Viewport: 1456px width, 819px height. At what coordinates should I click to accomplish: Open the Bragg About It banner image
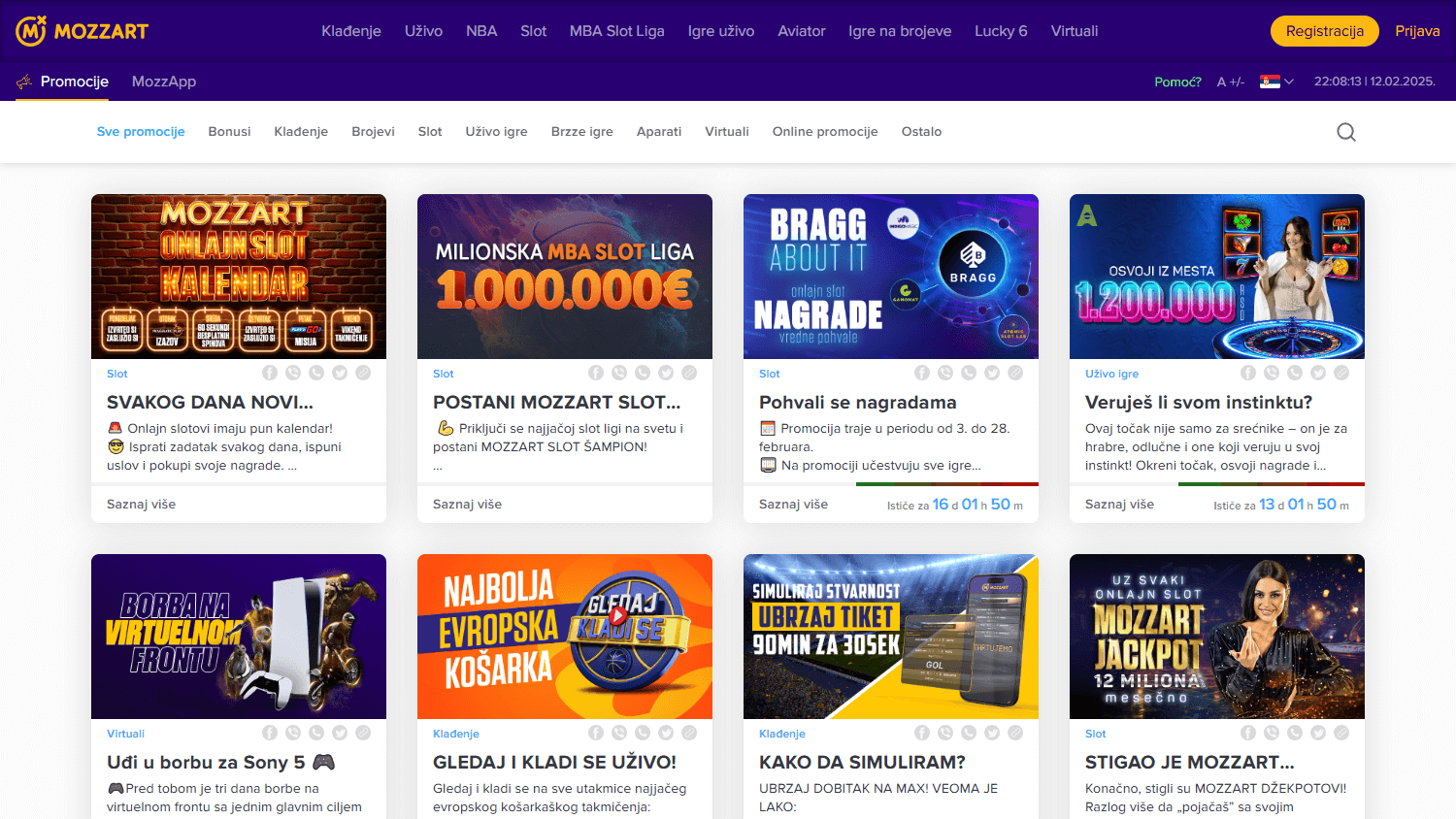point(891,277)
